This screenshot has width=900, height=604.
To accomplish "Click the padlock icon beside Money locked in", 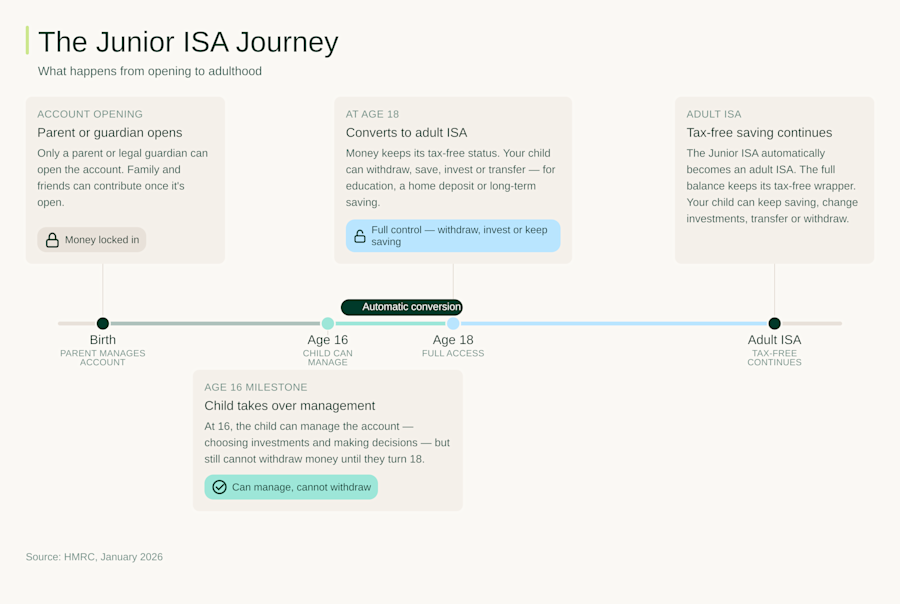I will pyautogui.click(x=52, y=239).
